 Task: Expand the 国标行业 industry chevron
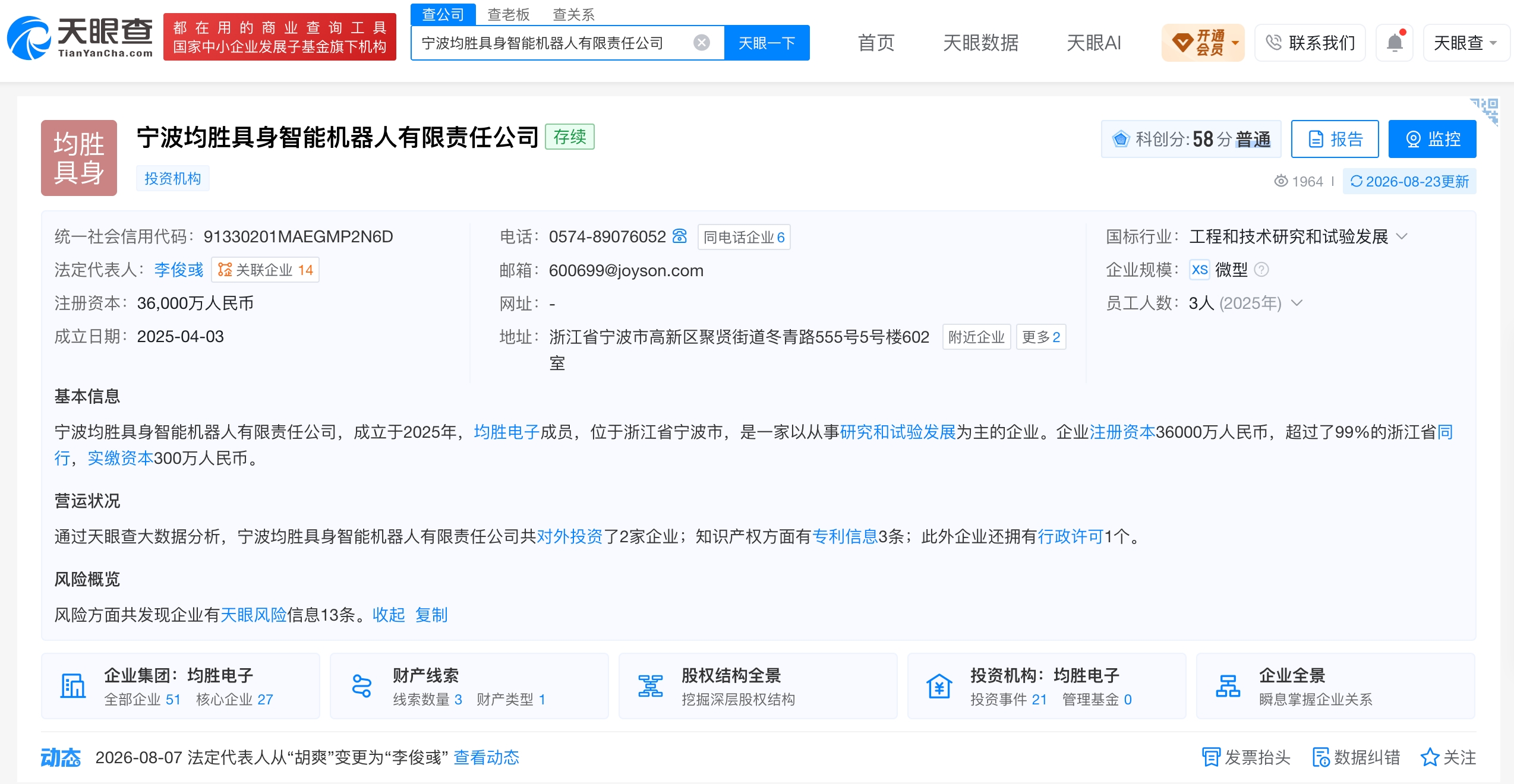[x=1402, y=236]
